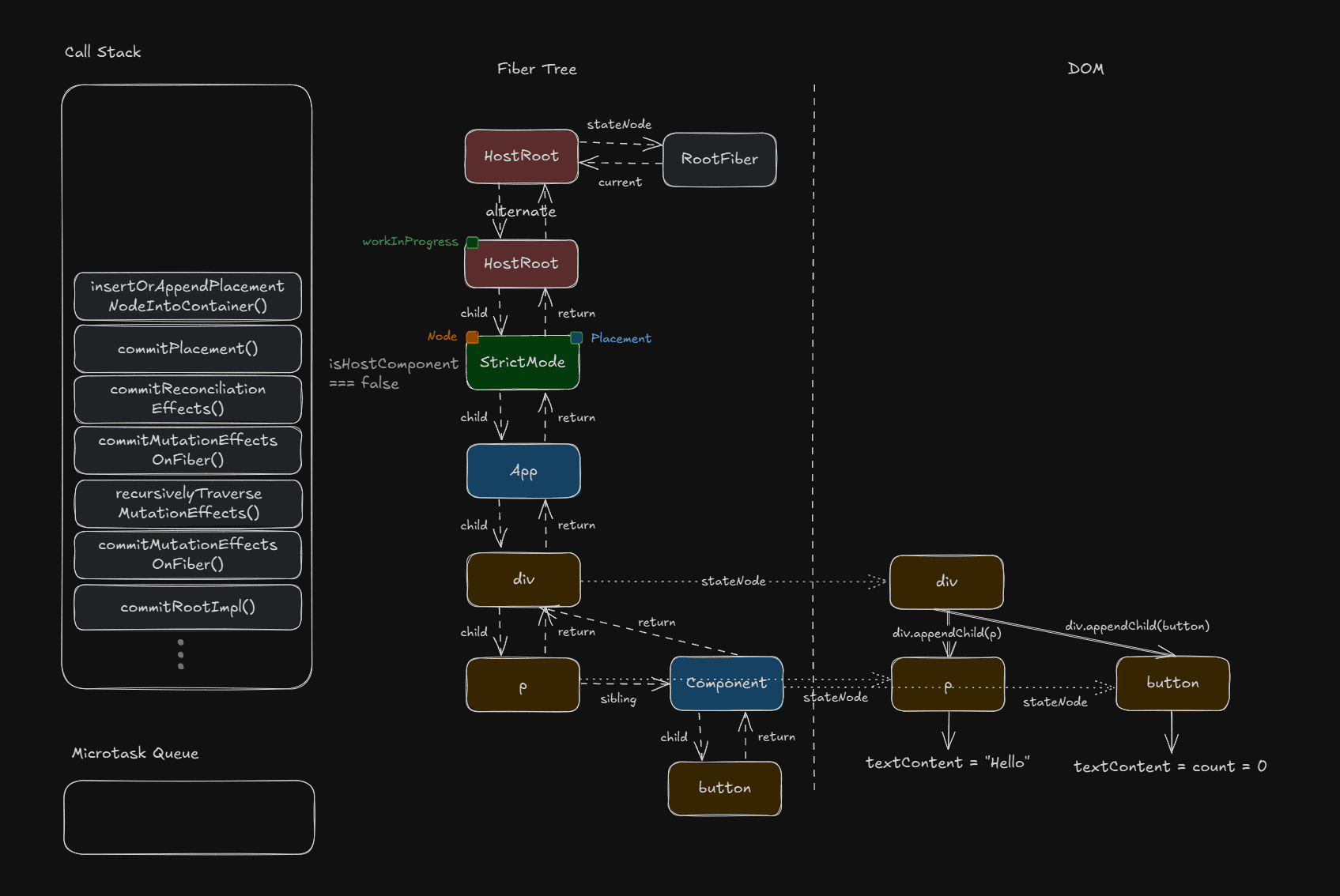Image resolution: width=1340 pixels, height=896 pixels.
Task: Click the recursivelyTraverseMutationEffects() stack frame
Action: click(x=187, y=503)
